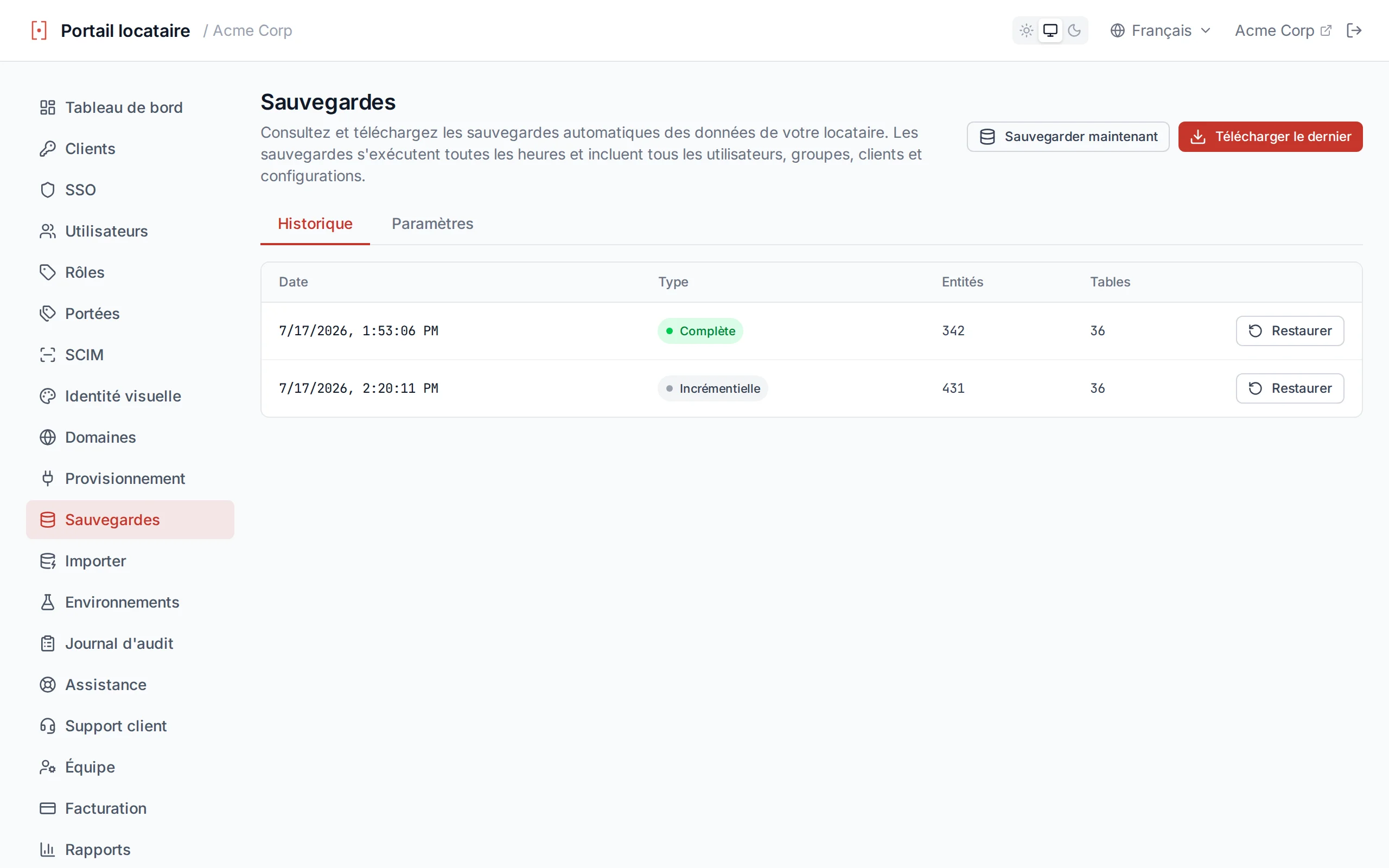
Task: Switch to dark theme moon icon
Action: (x=1074, y=30)
